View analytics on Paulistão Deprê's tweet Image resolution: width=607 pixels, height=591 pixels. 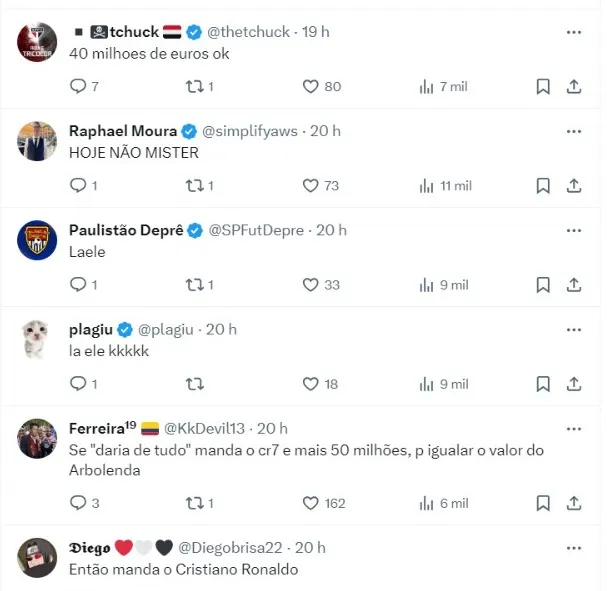click(427, 285)
